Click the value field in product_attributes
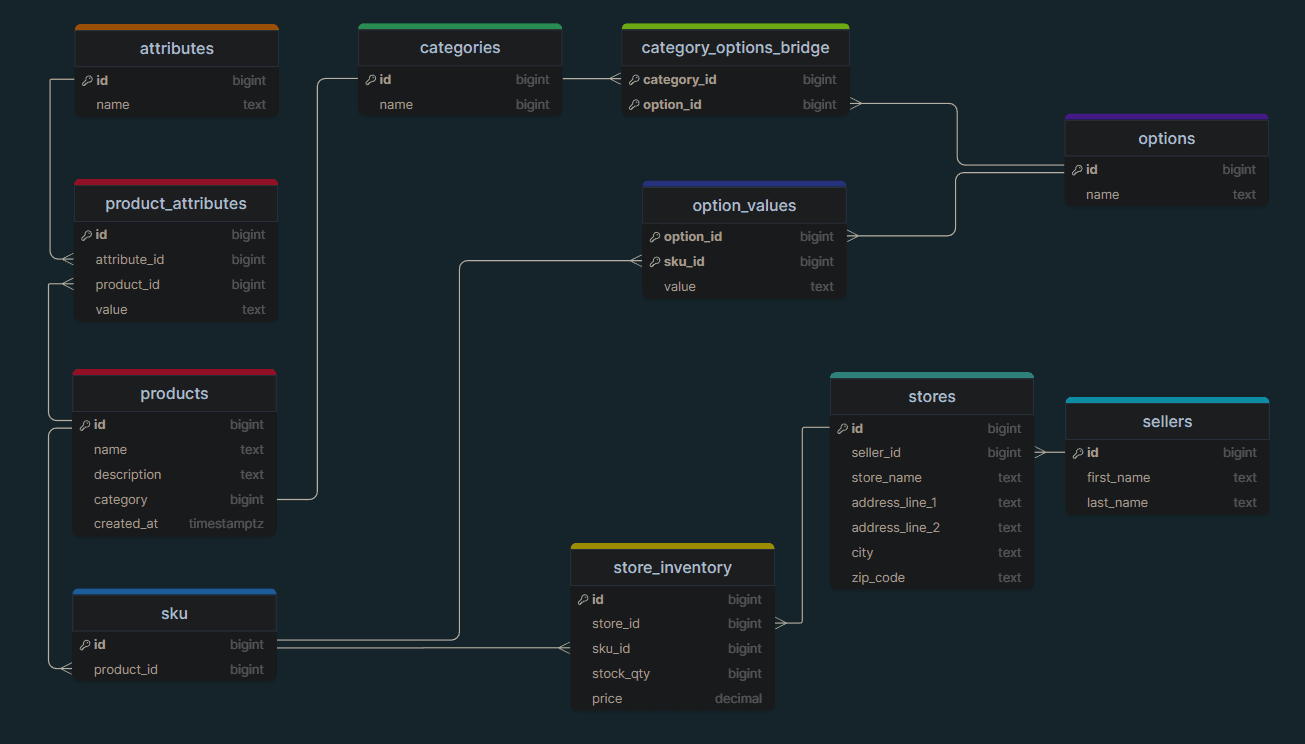Screen dimensions: 1305x744 [x=176, y=310]
